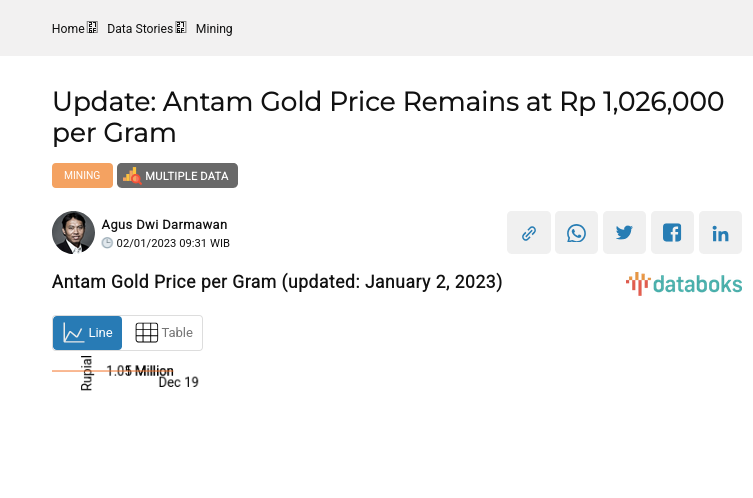753x498 pixels.
Task: Click the Multiple Data chart icon
Action: [x=131, y=176]
